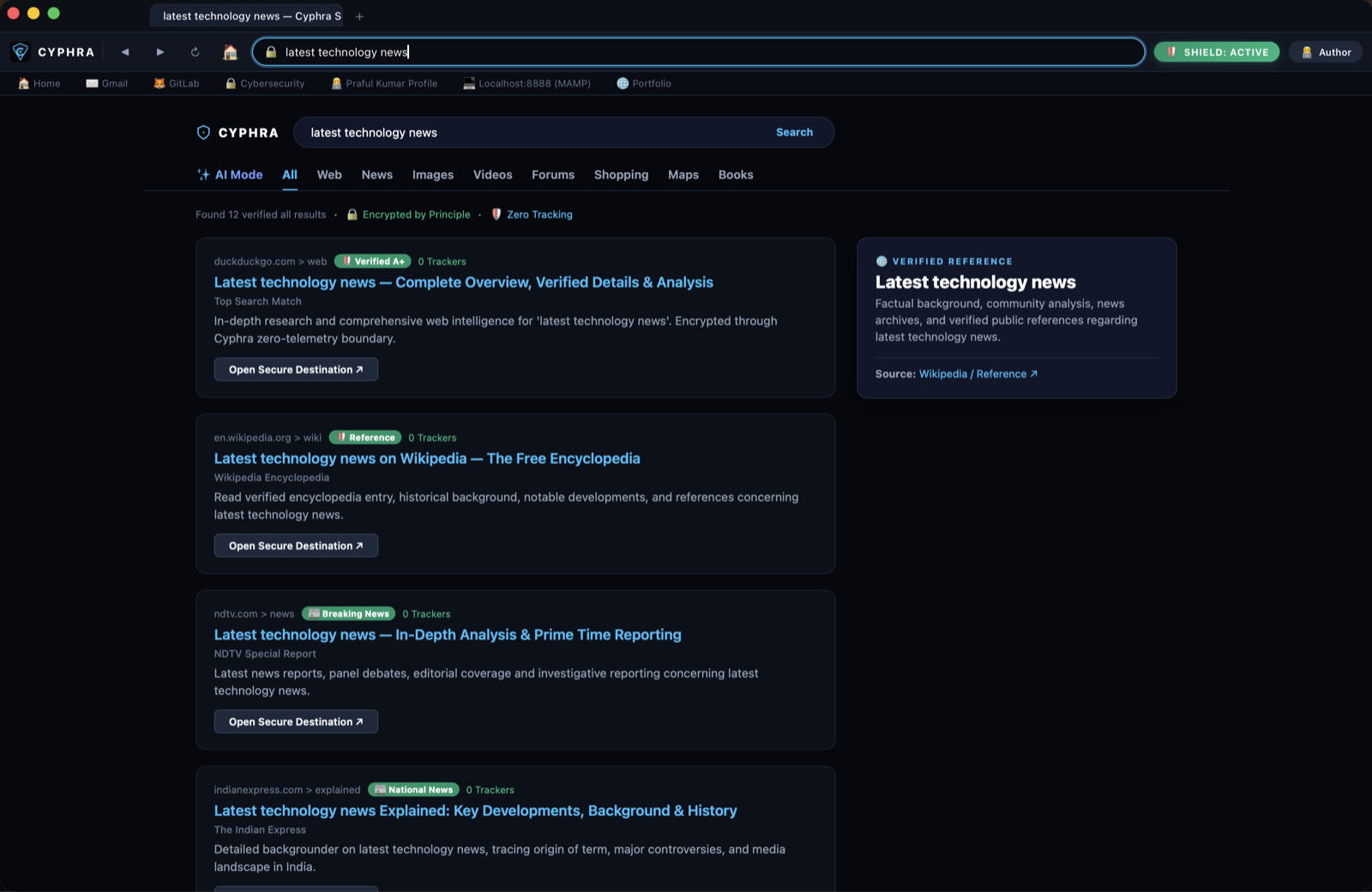This screenshot has width=1372, height=892.
Task: Click 'en.wikipedia.org > wiki' breadcrumb
Action: pyautogui.click(x=268, y=437)
